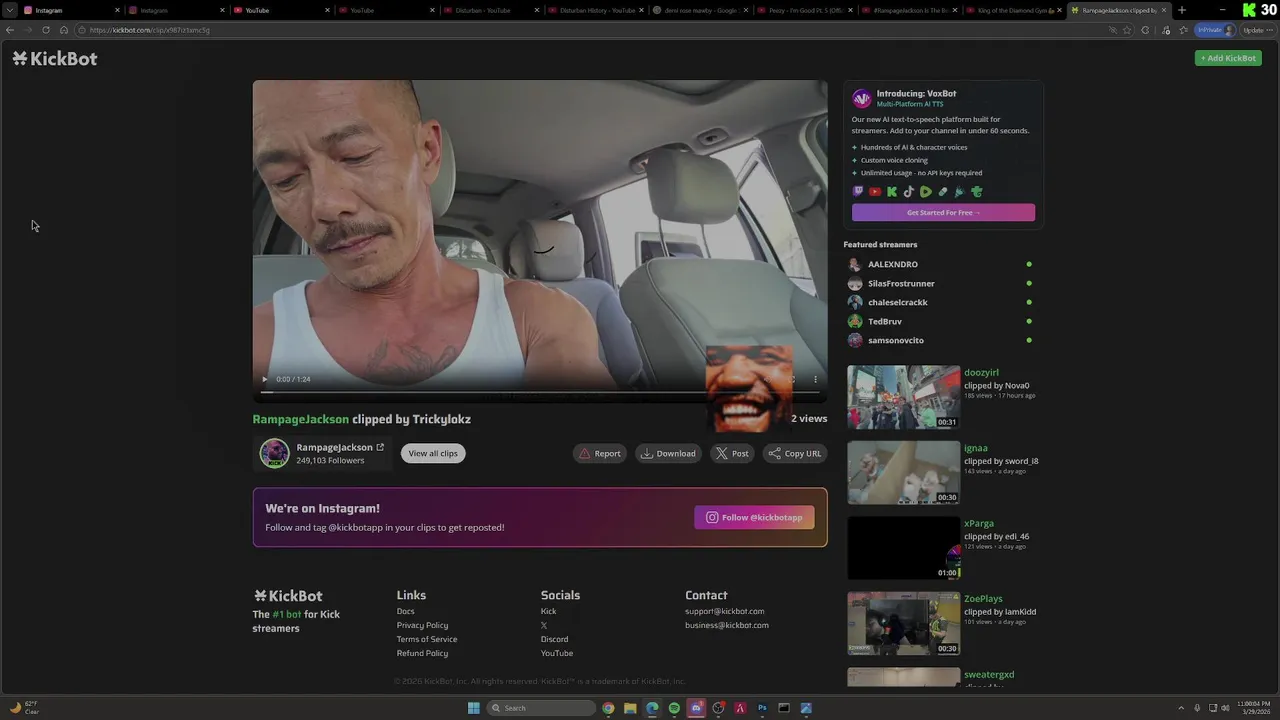Seek on the video progress bar
1280x720 pixels.
[x=540, y=391]
